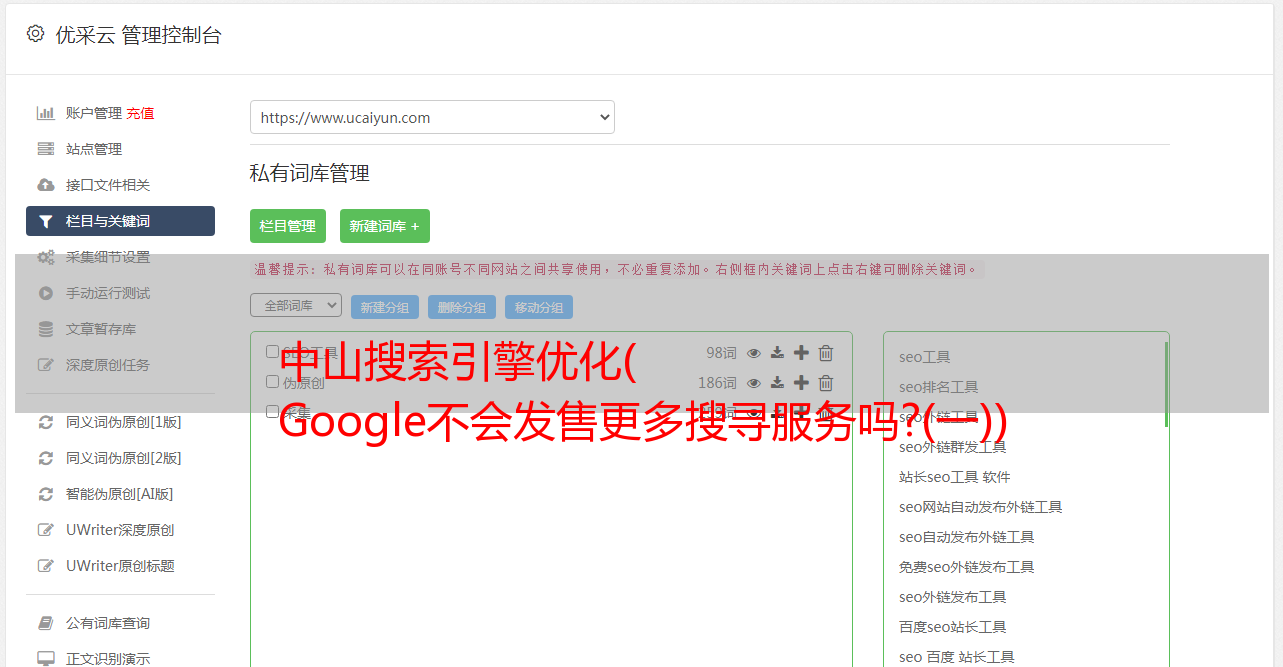Click the book icon for 公有词库查询
This screenshot has height=667, width=1283.
(46, 623)
